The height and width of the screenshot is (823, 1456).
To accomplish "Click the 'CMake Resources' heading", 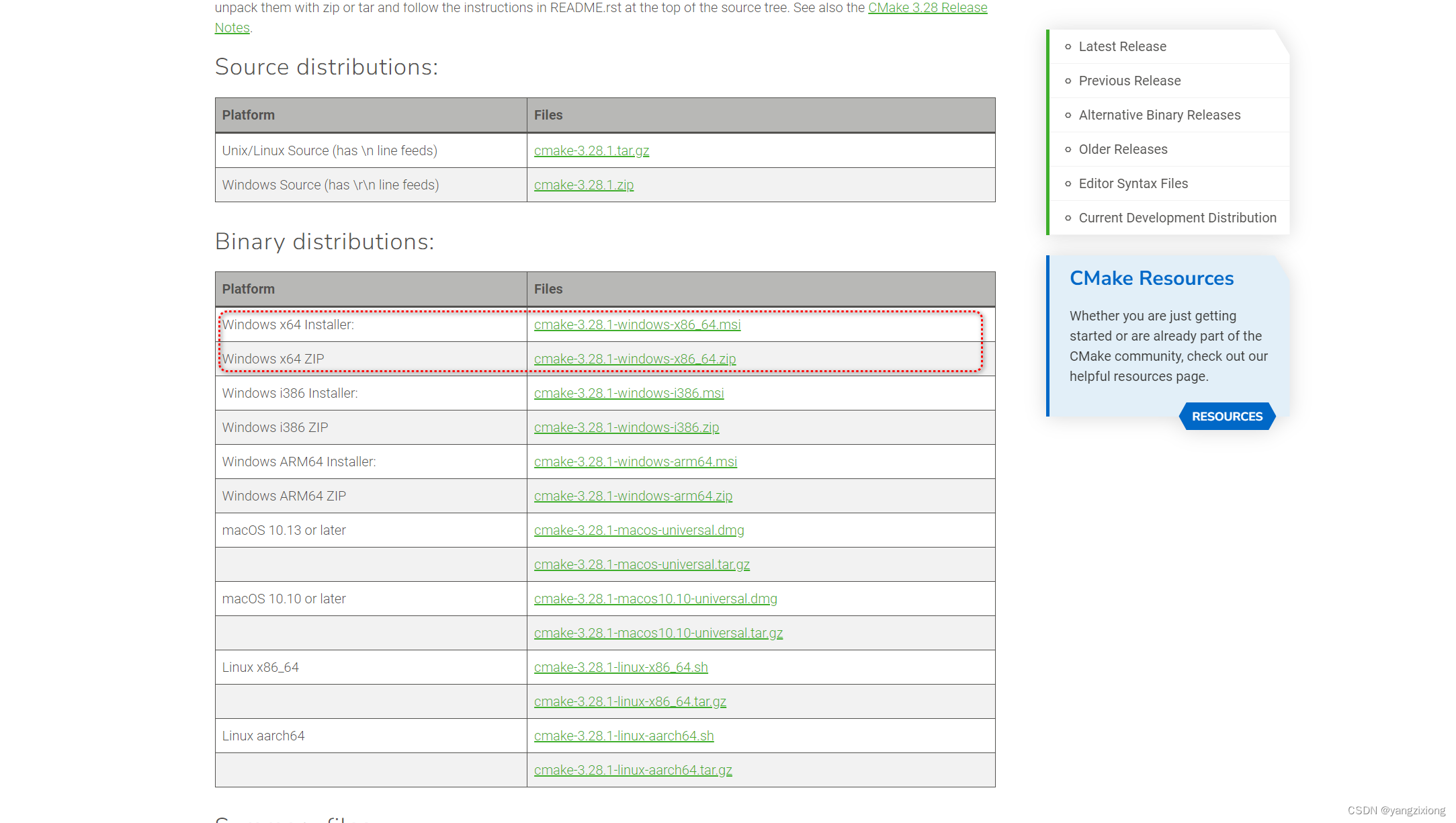I will pos(1152,278).
